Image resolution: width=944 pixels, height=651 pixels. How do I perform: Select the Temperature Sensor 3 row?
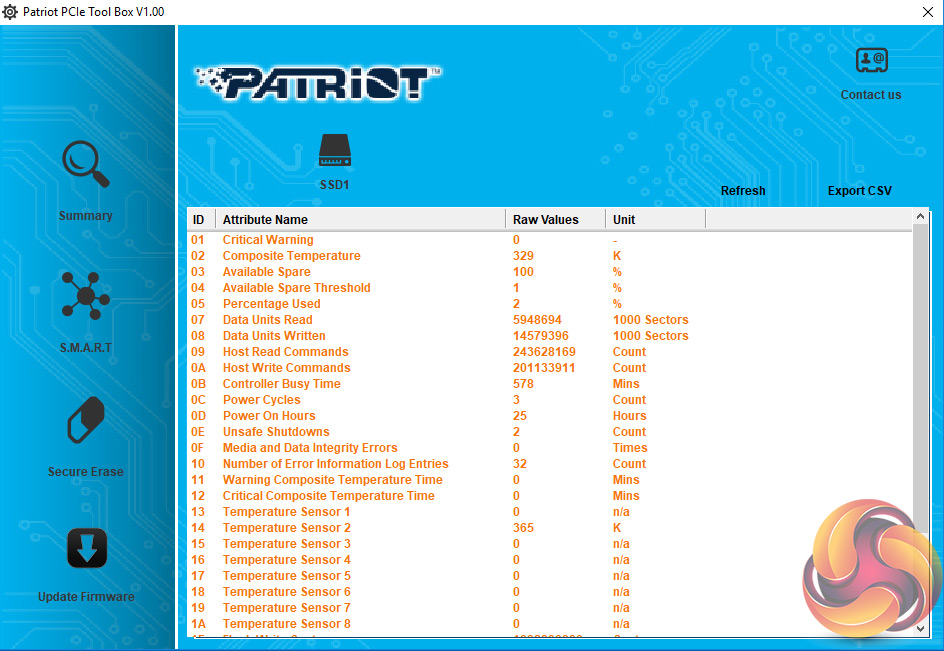click(x=550, y=544)
